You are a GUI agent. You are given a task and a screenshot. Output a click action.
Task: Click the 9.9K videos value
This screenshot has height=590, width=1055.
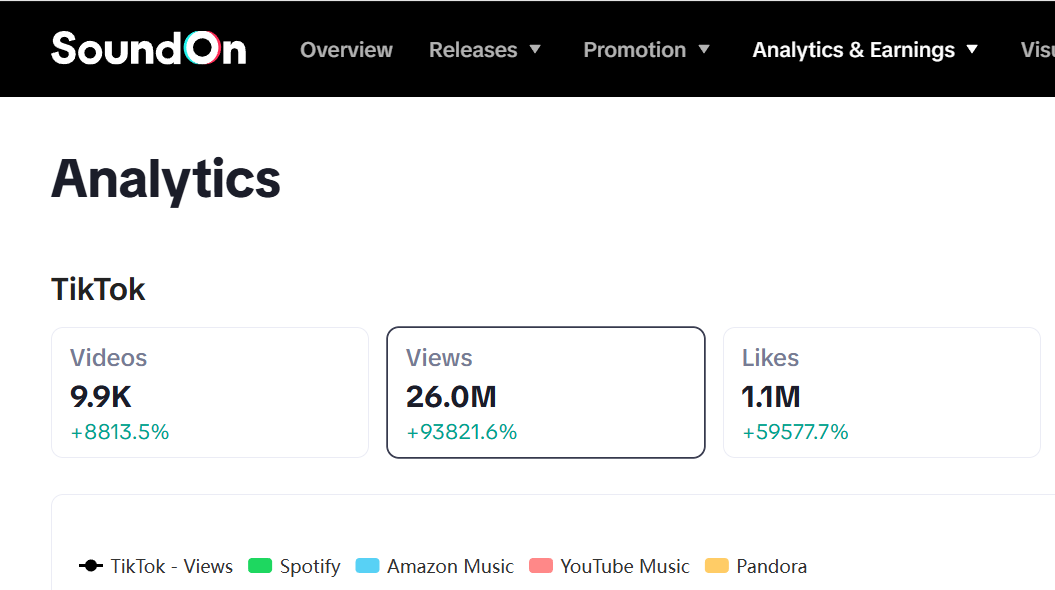(101, 397)
